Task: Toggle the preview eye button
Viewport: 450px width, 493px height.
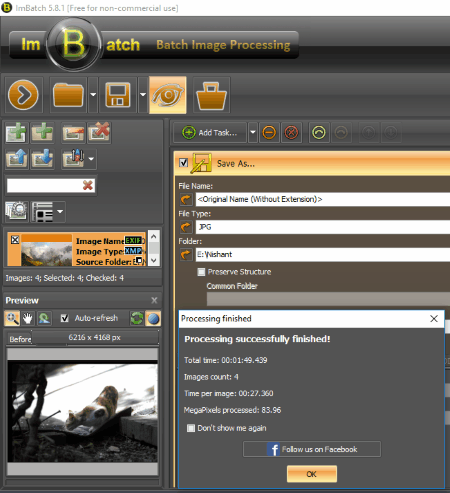Action: (168, 95)
